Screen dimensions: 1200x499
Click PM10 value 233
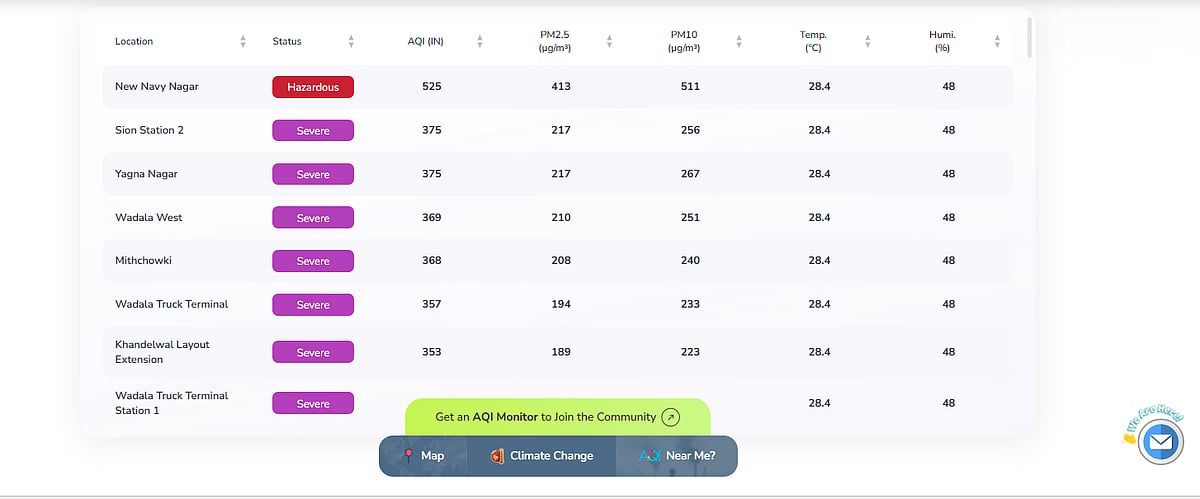pyautogui.click(x=690, y=304)
